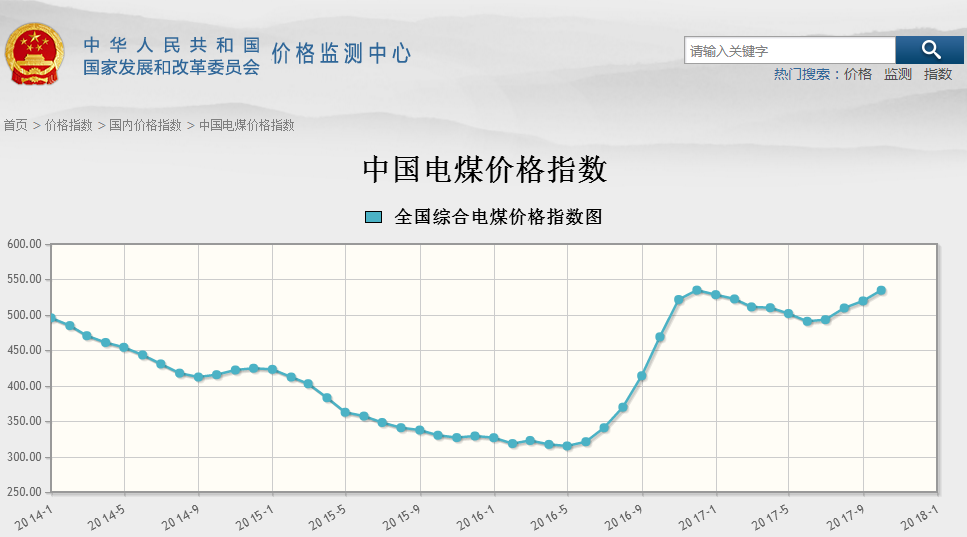Click the magnifier search button
This screenshot has height=537, width=967.
pyautogui.click(x=930, y=50)
